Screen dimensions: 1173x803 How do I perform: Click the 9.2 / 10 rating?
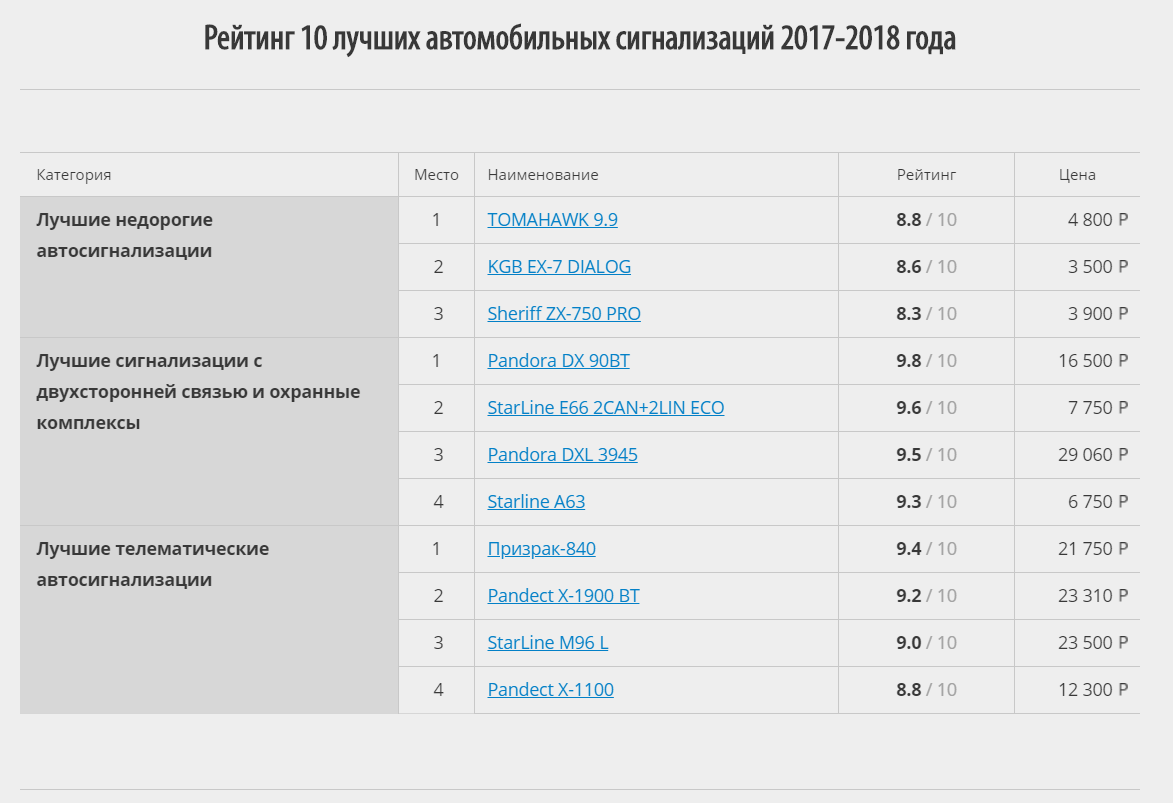(x=926, y=596)
